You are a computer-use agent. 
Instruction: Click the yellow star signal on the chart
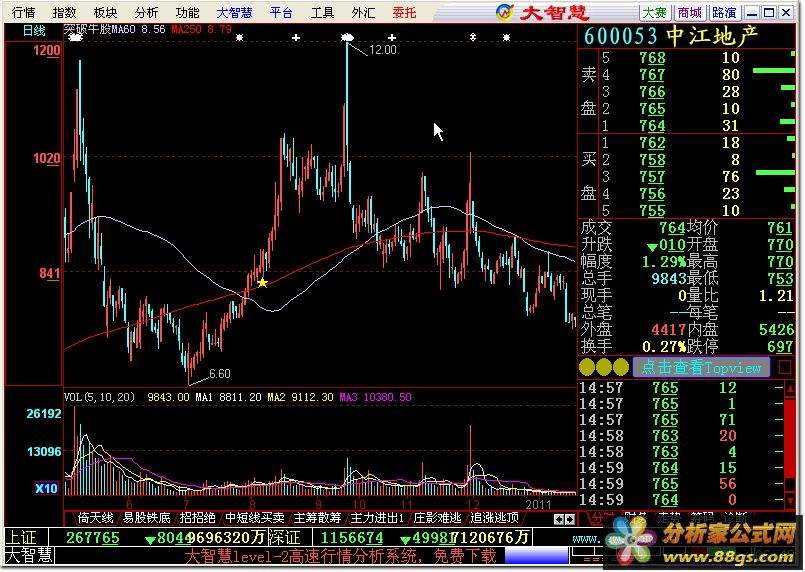[262, 283]
